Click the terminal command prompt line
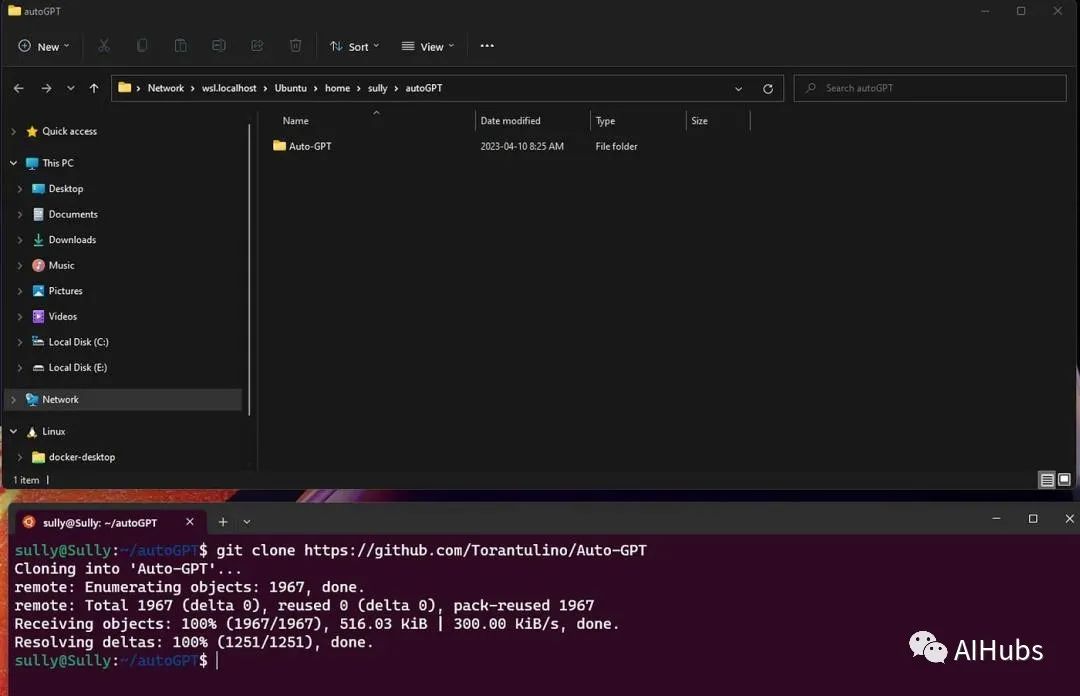This screenshot has width=1080, height=696. coord(117,660)
